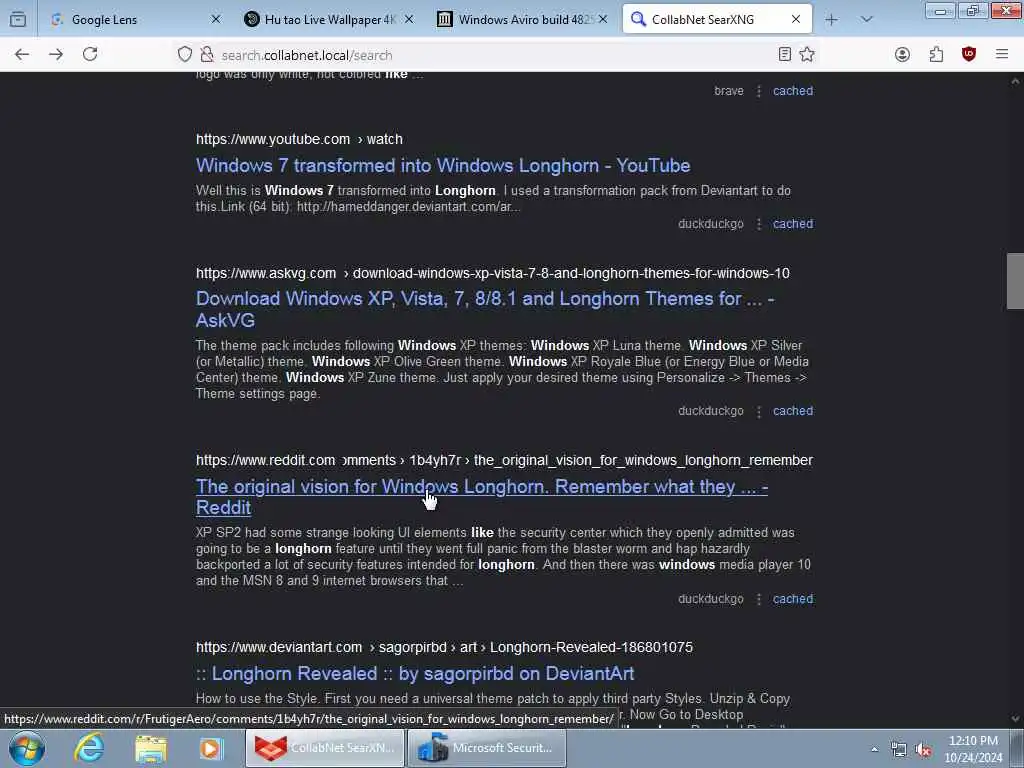This screenshot has height=768, width=1024.
Task: Switch to the Microsoft Security taskbar window
Action: click(487, 748)
